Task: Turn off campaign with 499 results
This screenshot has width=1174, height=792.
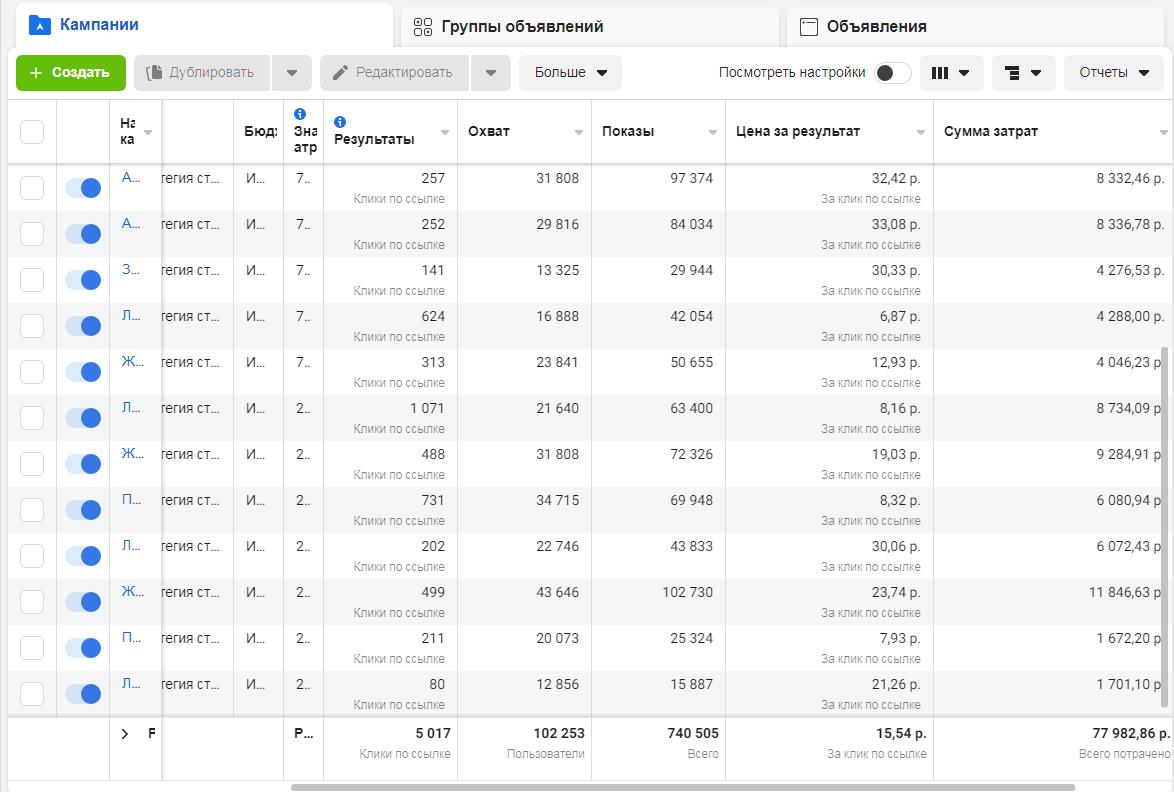Action: coord(83,602)
